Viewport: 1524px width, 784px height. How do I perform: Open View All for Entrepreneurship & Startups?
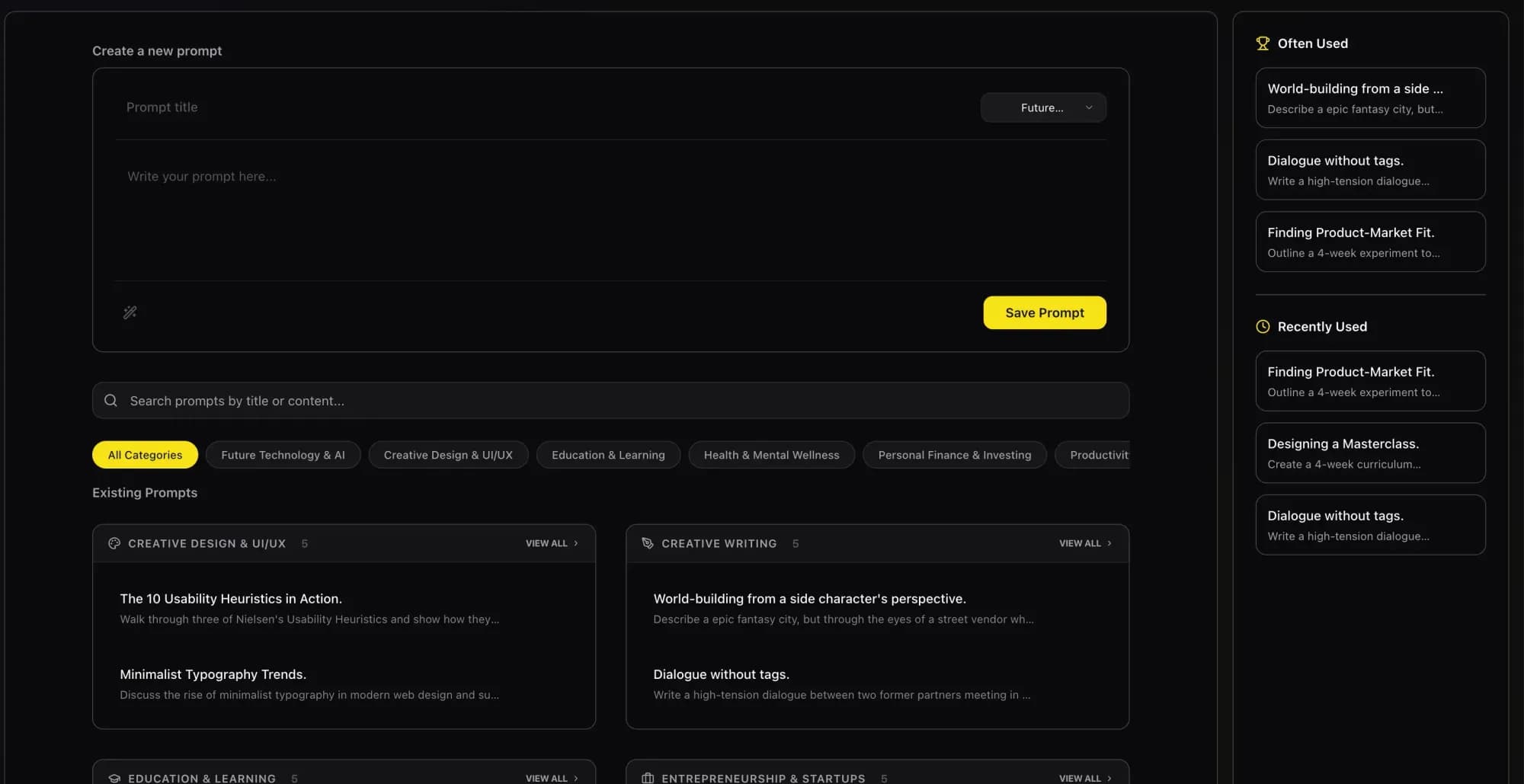(x=1085, y=778)
